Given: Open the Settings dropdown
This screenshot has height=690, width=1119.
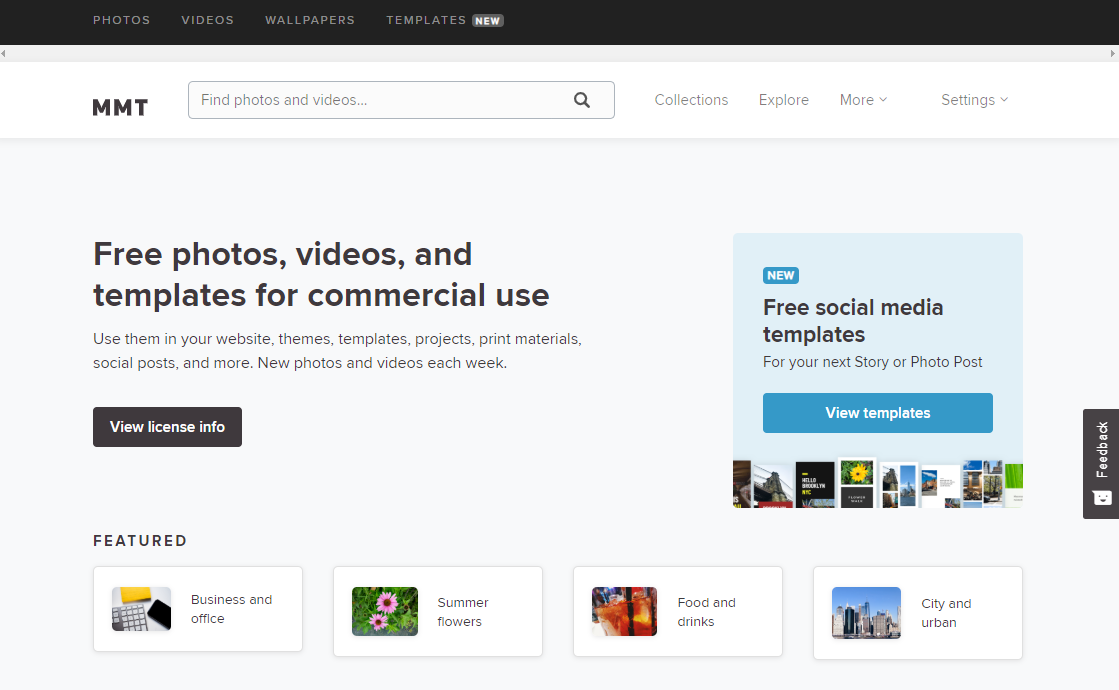Looking at the screenshot, I should (x=974, y=100).
